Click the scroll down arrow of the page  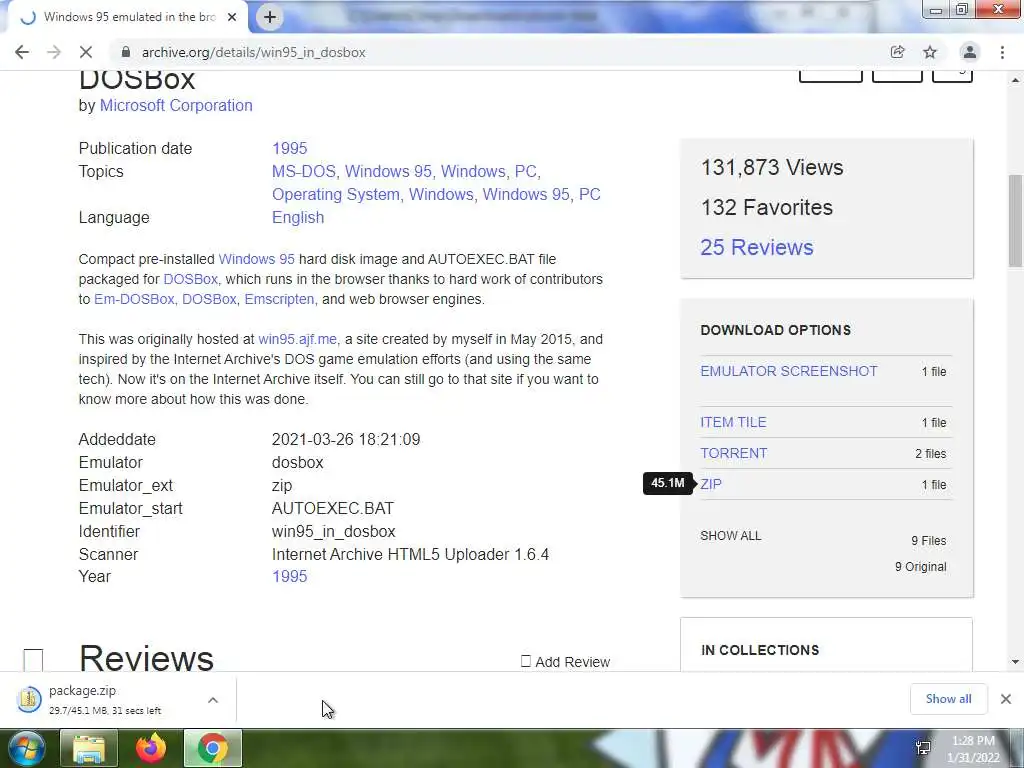click(x=1015, y=662)
